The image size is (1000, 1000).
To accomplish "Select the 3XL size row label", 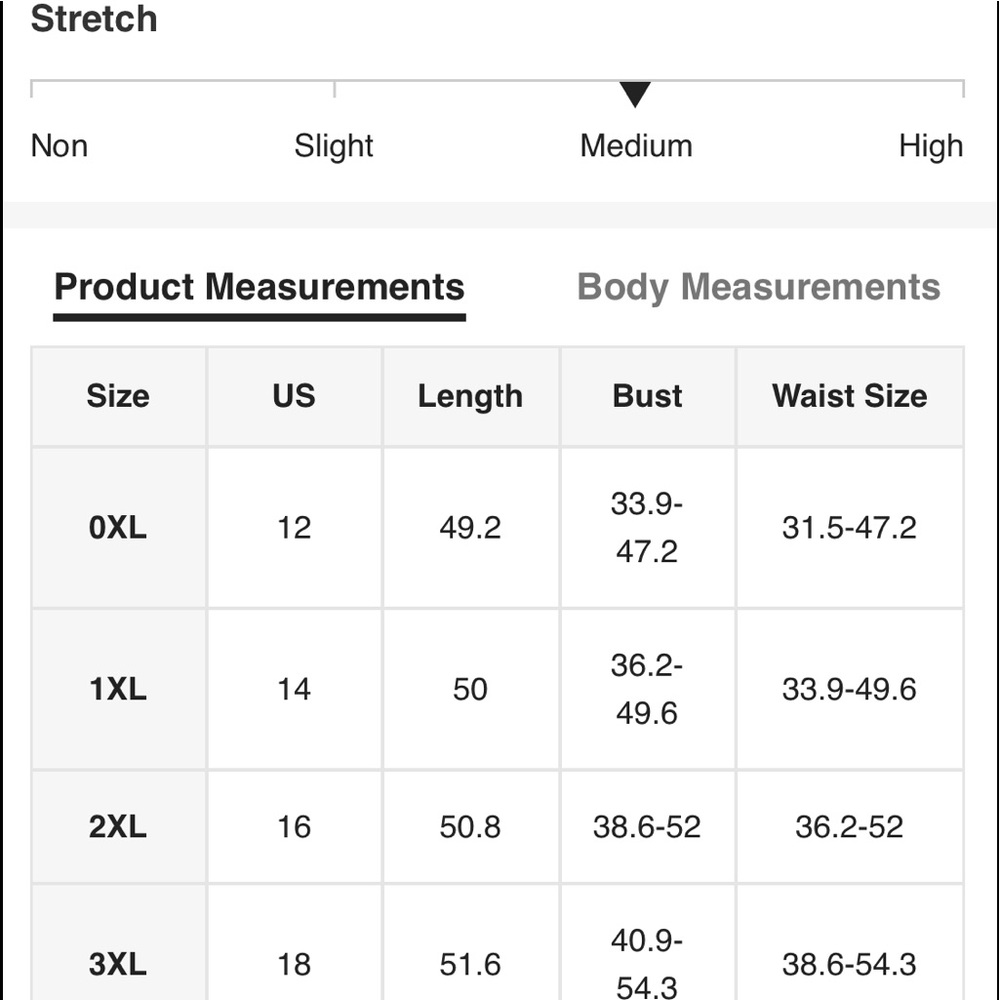I will tap(118, 964).
